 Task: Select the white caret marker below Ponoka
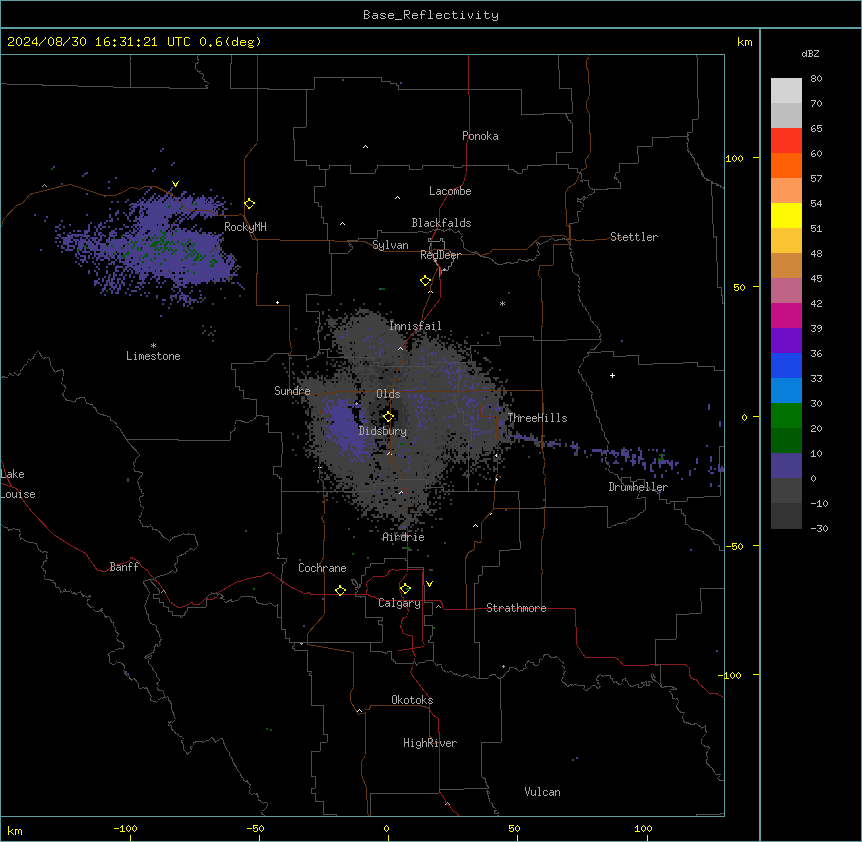point(365,147)
